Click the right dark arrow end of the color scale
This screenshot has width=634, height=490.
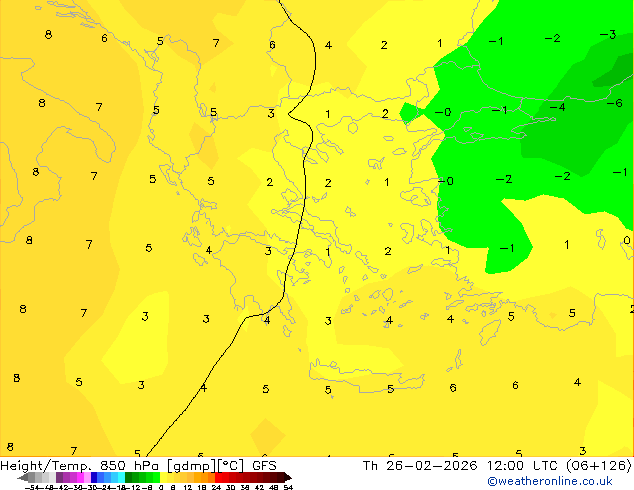pos(288,478)
